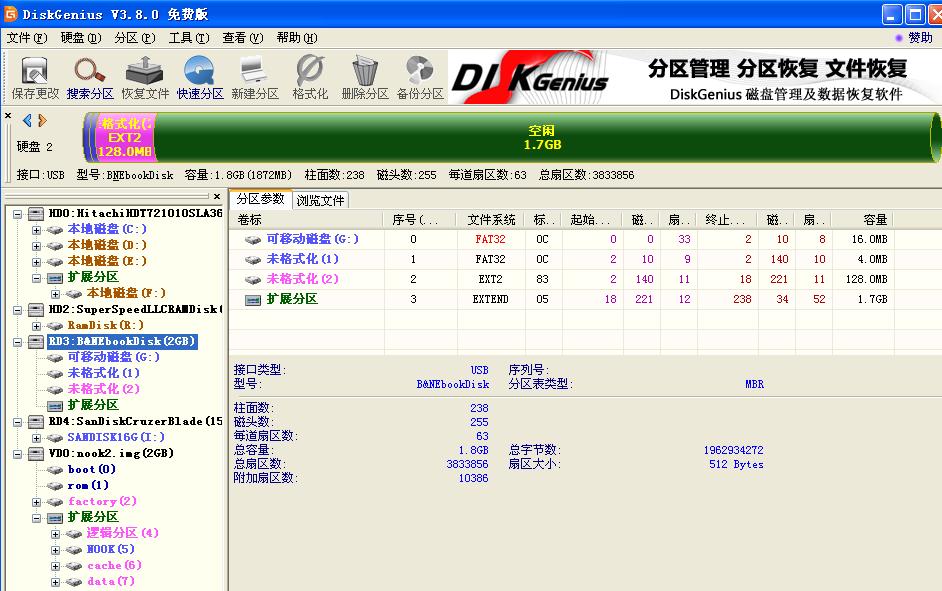The image size is (942, 591).
Task: Collapse the RD3 B&NEbookDisk node
Action: (17, 342)
